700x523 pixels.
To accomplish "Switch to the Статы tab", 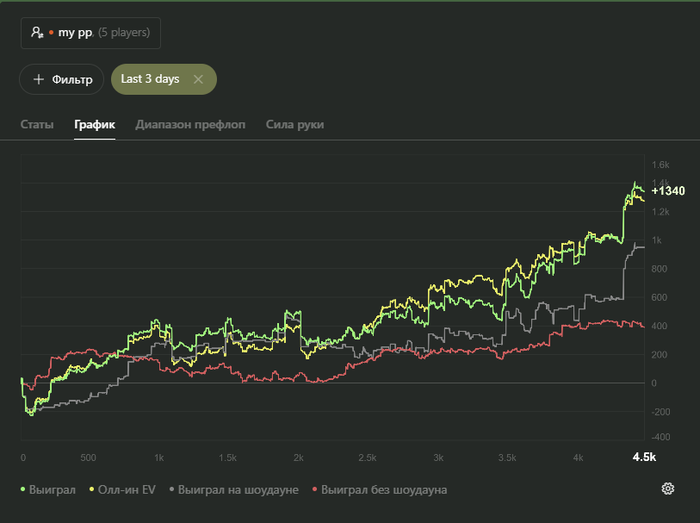I will (x=37, y=125).
